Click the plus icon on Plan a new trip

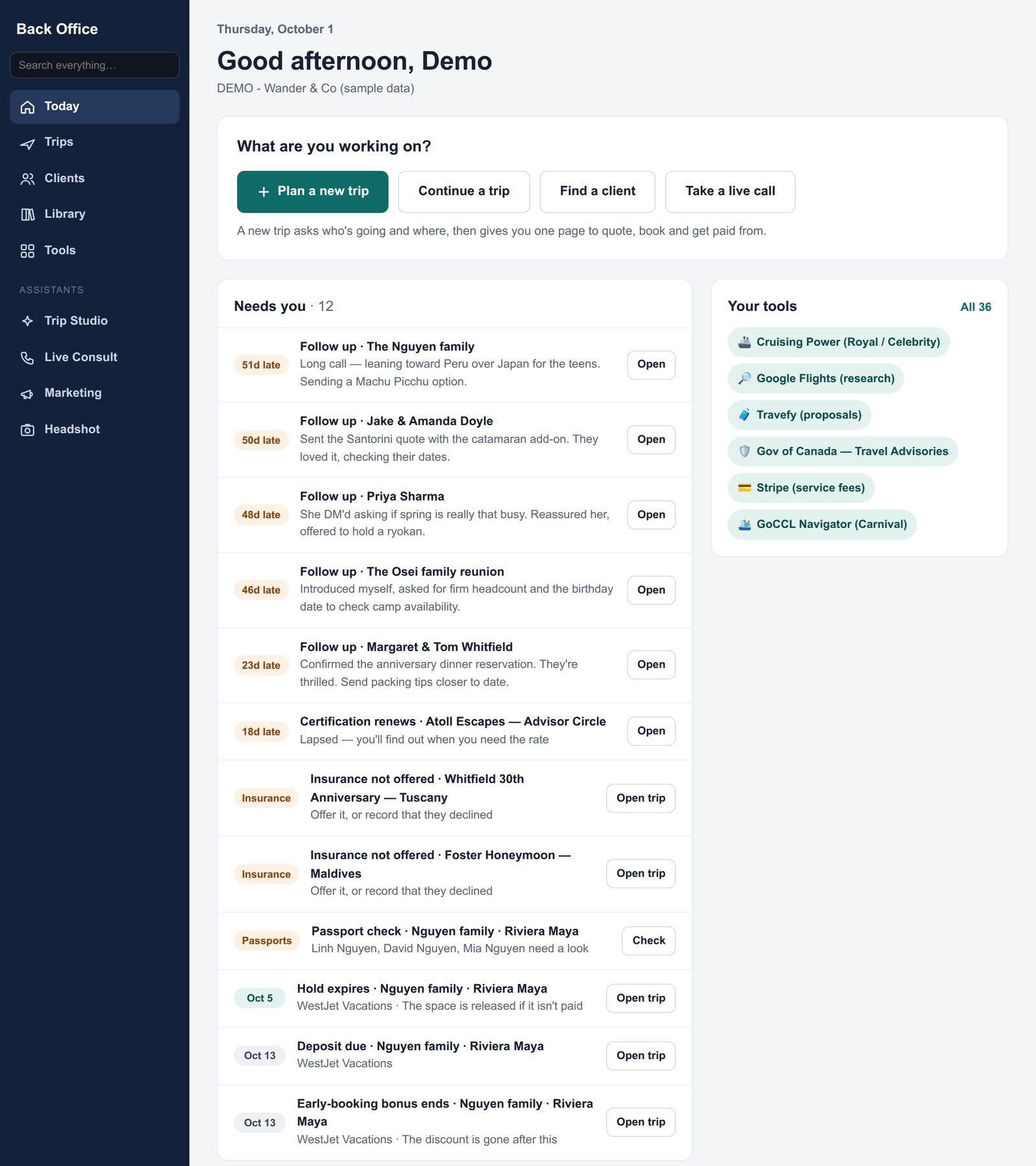264,192
